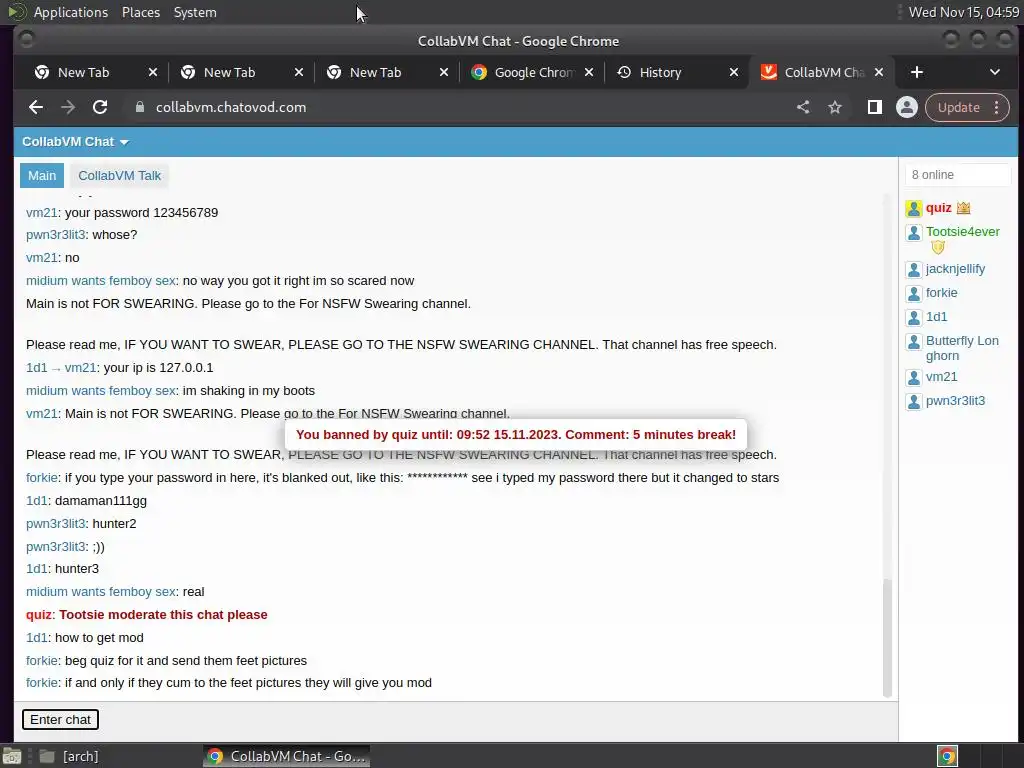Open Tootsie4ever in the online list
Screen dimensions: 1024x768
[x=963, y=232]
